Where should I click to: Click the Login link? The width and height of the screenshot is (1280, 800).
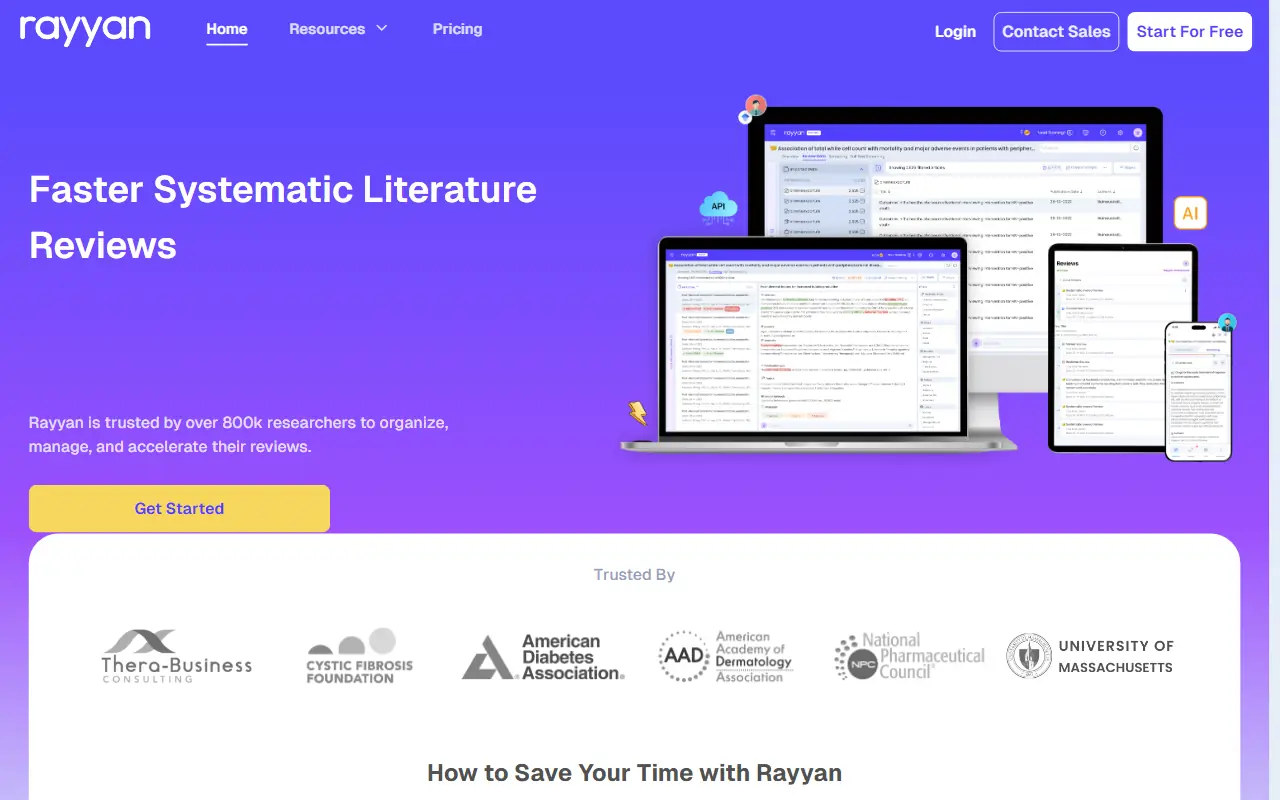(x=955, y=31)
